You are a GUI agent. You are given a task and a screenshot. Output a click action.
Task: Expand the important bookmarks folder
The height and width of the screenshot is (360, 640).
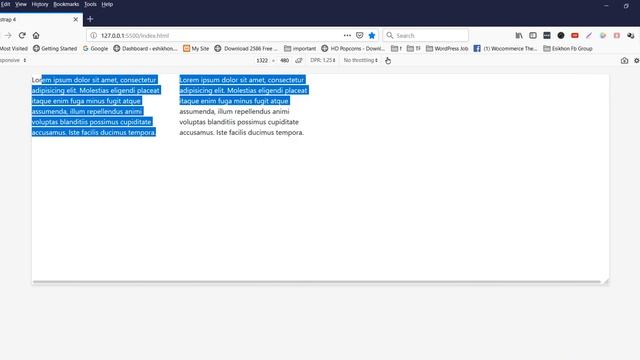coord(300,48)
